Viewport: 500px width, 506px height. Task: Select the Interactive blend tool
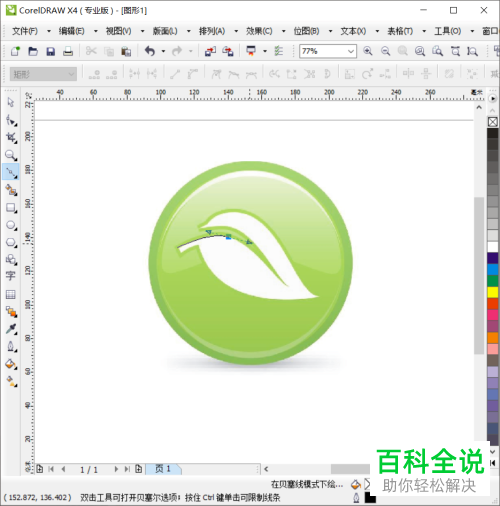click(x=11, y=312)
